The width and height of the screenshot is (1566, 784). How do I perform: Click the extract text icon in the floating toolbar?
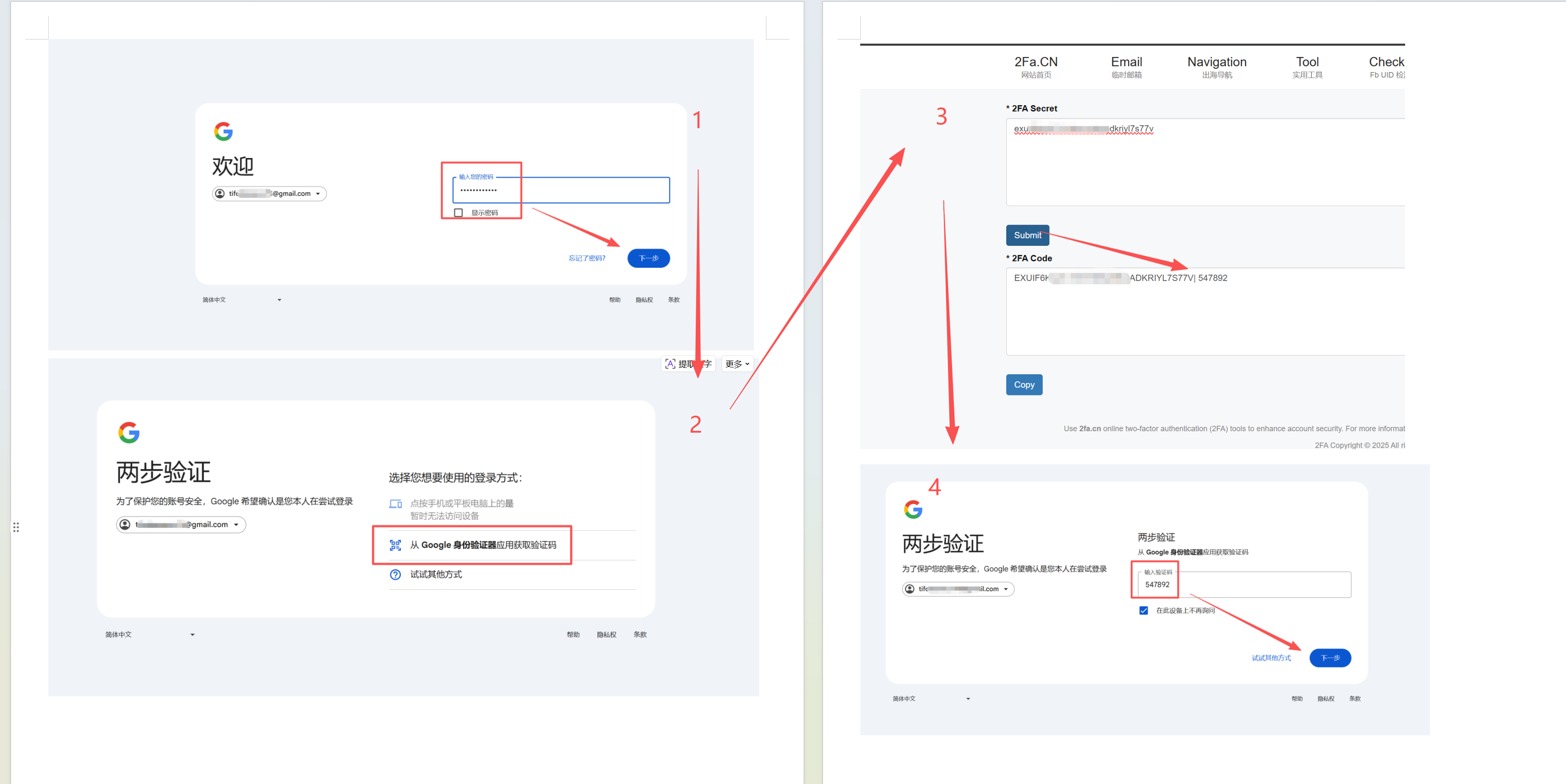670,364
